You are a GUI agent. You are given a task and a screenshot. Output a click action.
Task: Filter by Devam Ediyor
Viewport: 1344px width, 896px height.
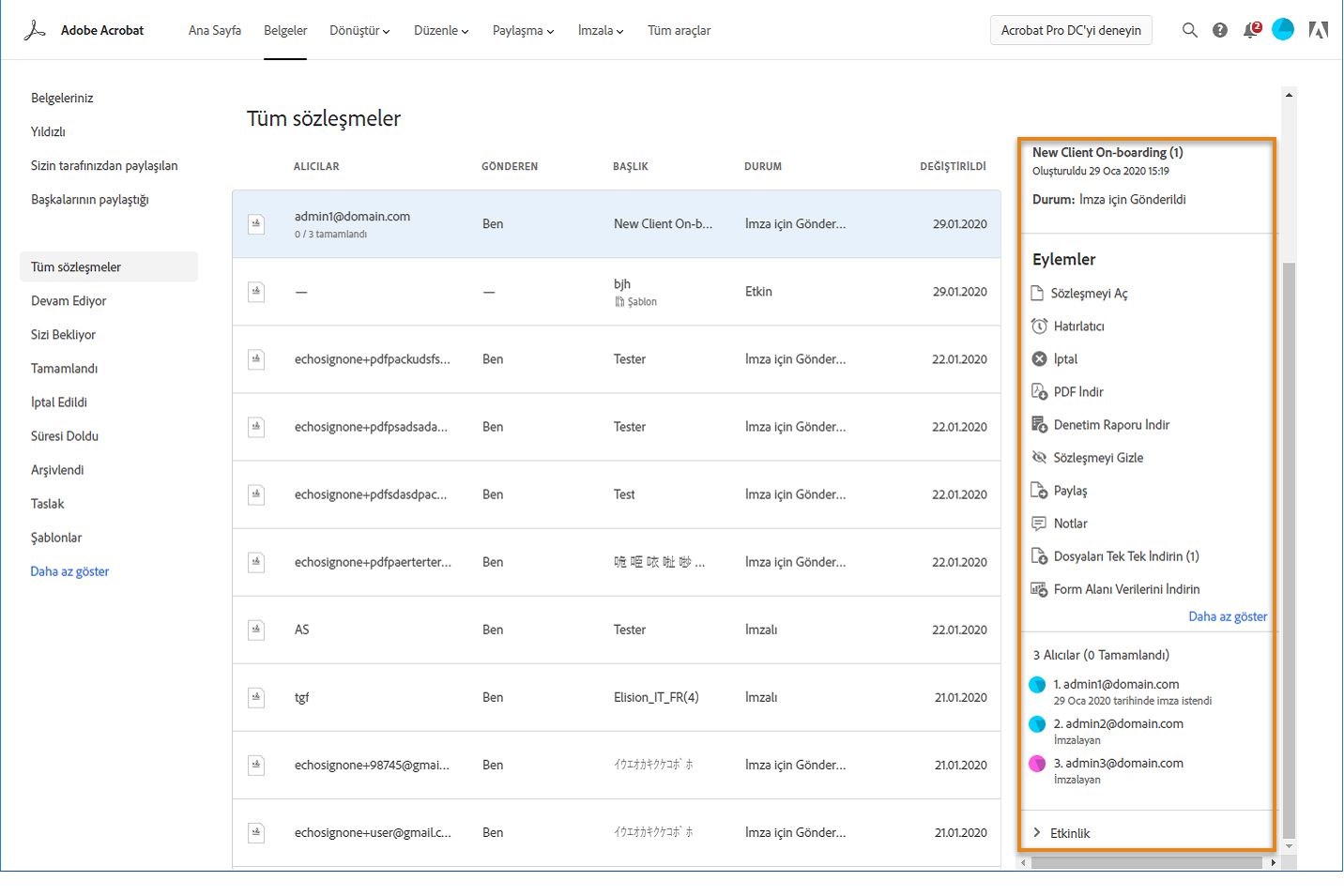(69, 301)
